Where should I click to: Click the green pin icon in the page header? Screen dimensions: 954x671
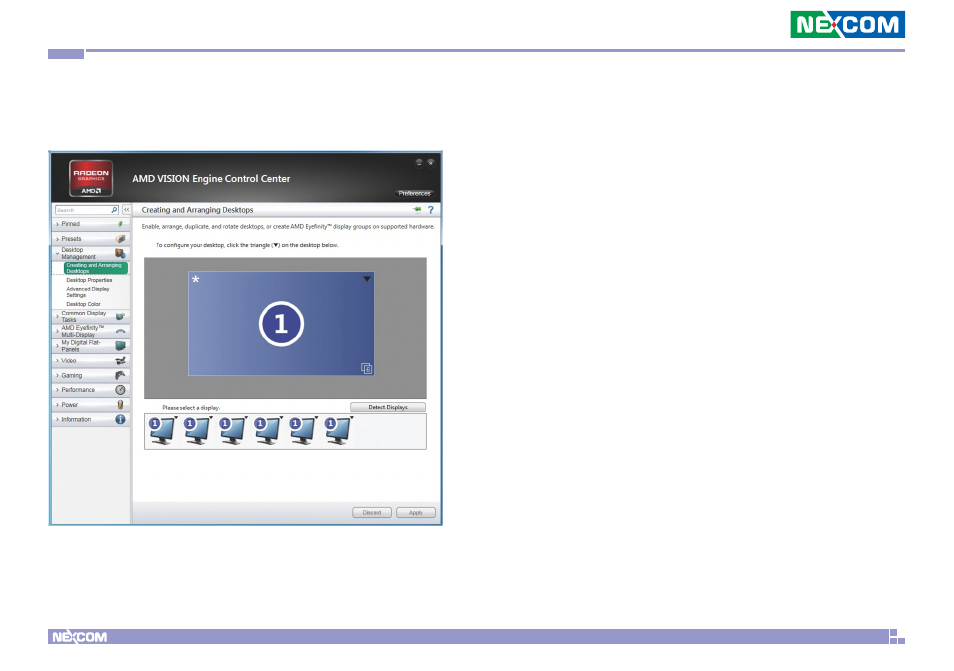(x=417, y=209)
